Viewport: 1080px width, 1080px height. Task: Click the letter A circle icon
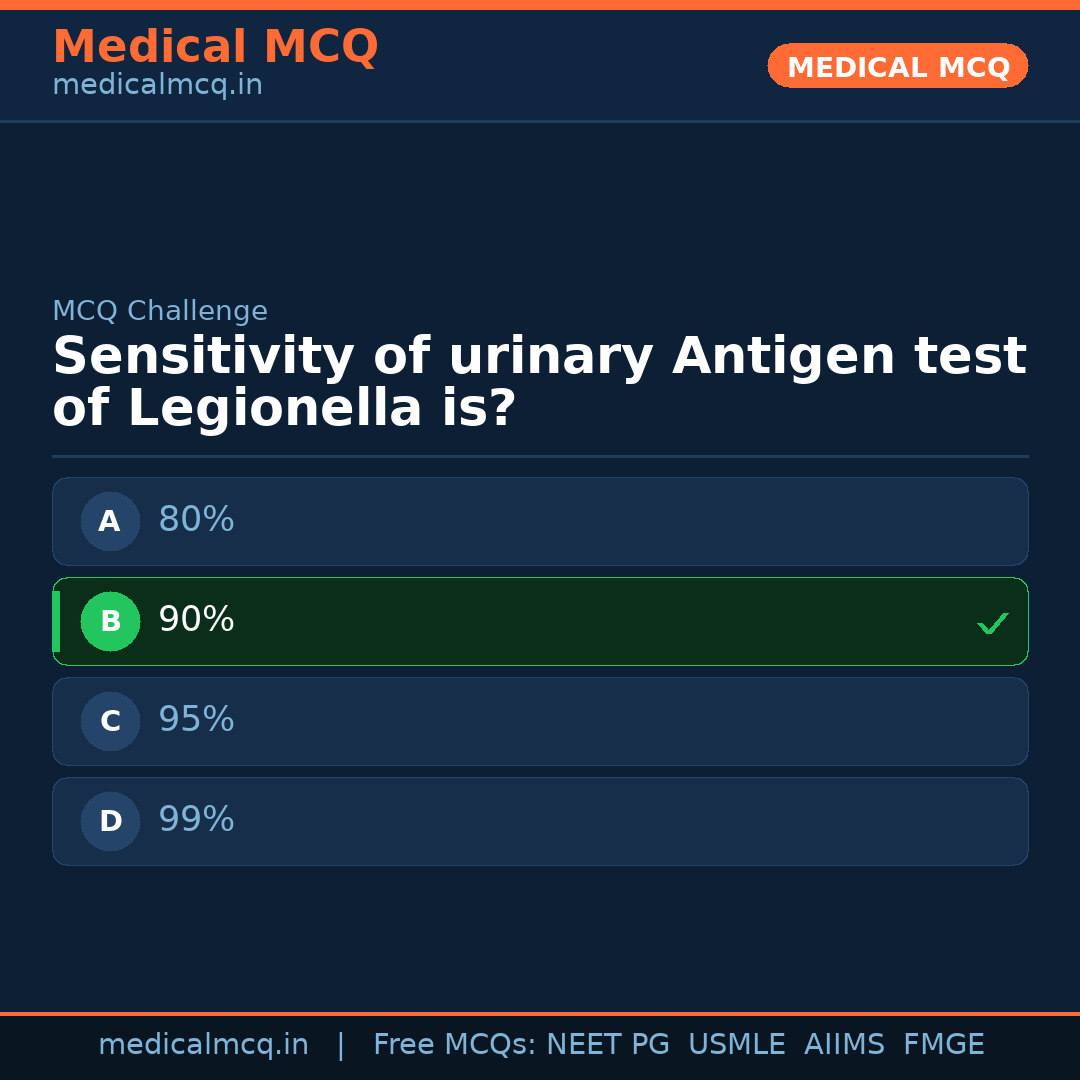(110, 521)
